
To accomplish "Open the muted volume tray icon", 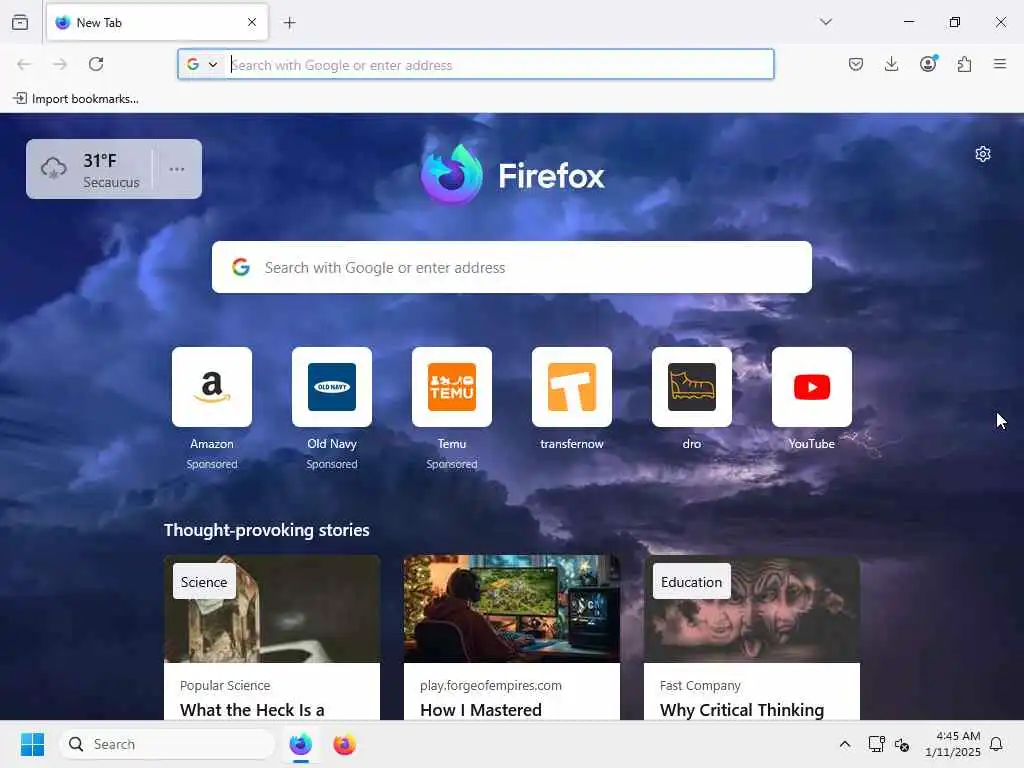I will 902,744.
